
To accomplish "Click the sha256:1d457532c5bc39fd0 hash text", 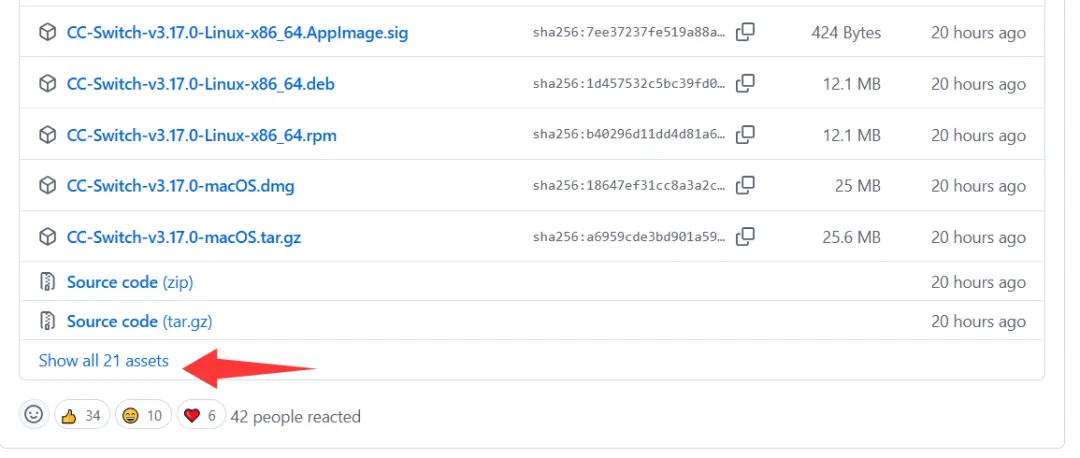I will click(x=629, y=84).
